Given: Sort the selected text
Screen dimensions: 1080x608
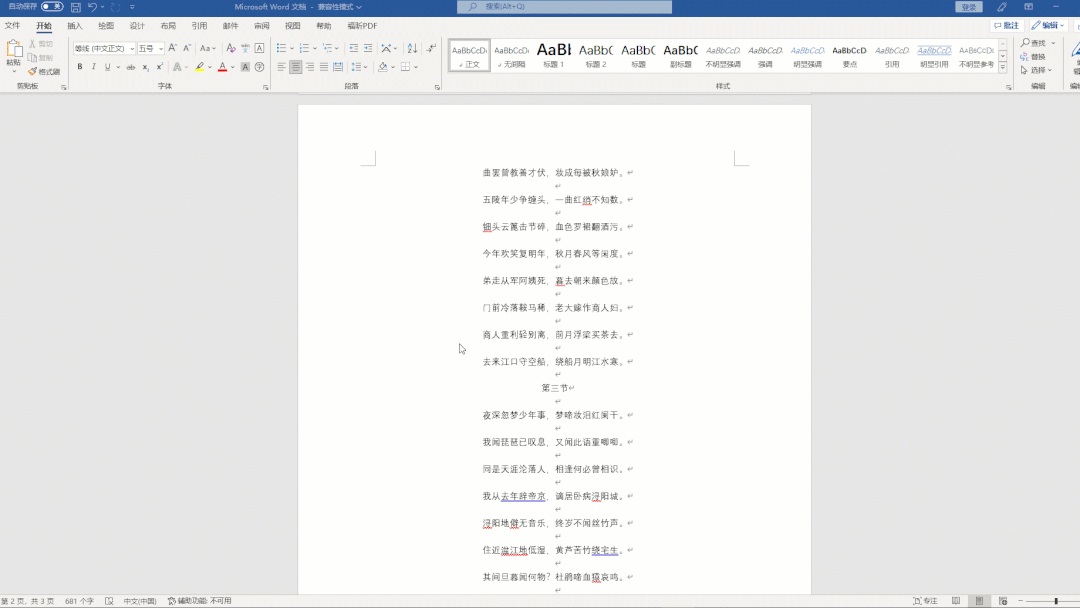Looking at the screenshot, I should click(x=412, y=48).
